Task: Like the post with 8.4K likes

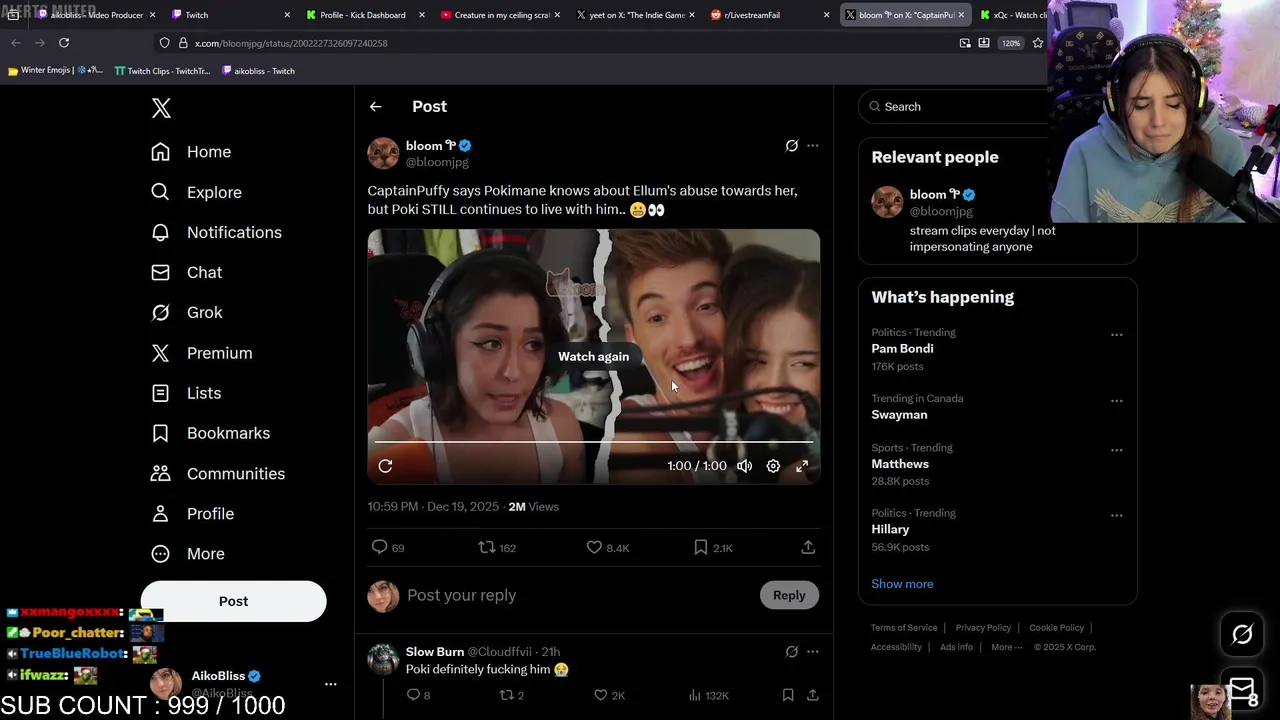Action: point(607,547)
